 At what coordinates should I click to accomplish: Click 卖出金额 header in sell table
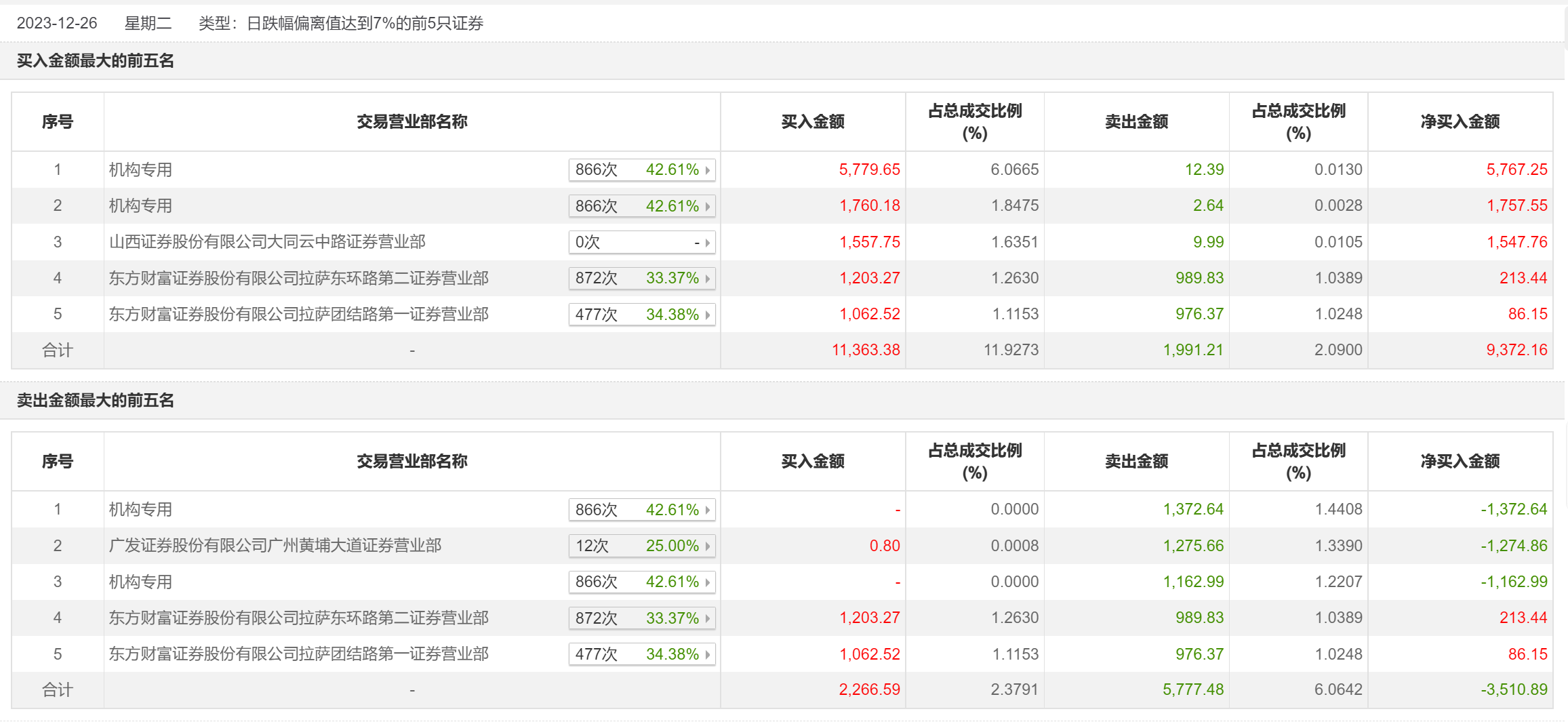tap(1136, 462)
